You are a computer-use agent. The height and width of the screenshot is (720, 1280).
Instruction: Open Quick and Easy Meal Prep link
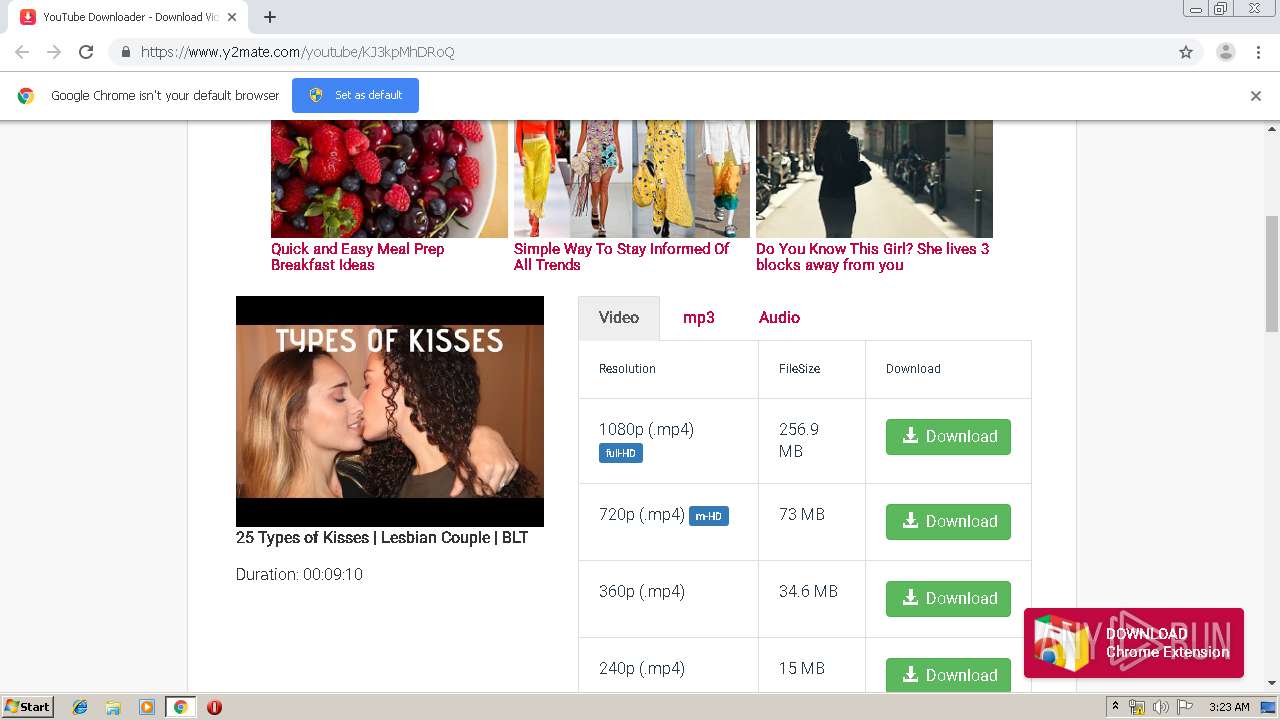coord(358,257)
